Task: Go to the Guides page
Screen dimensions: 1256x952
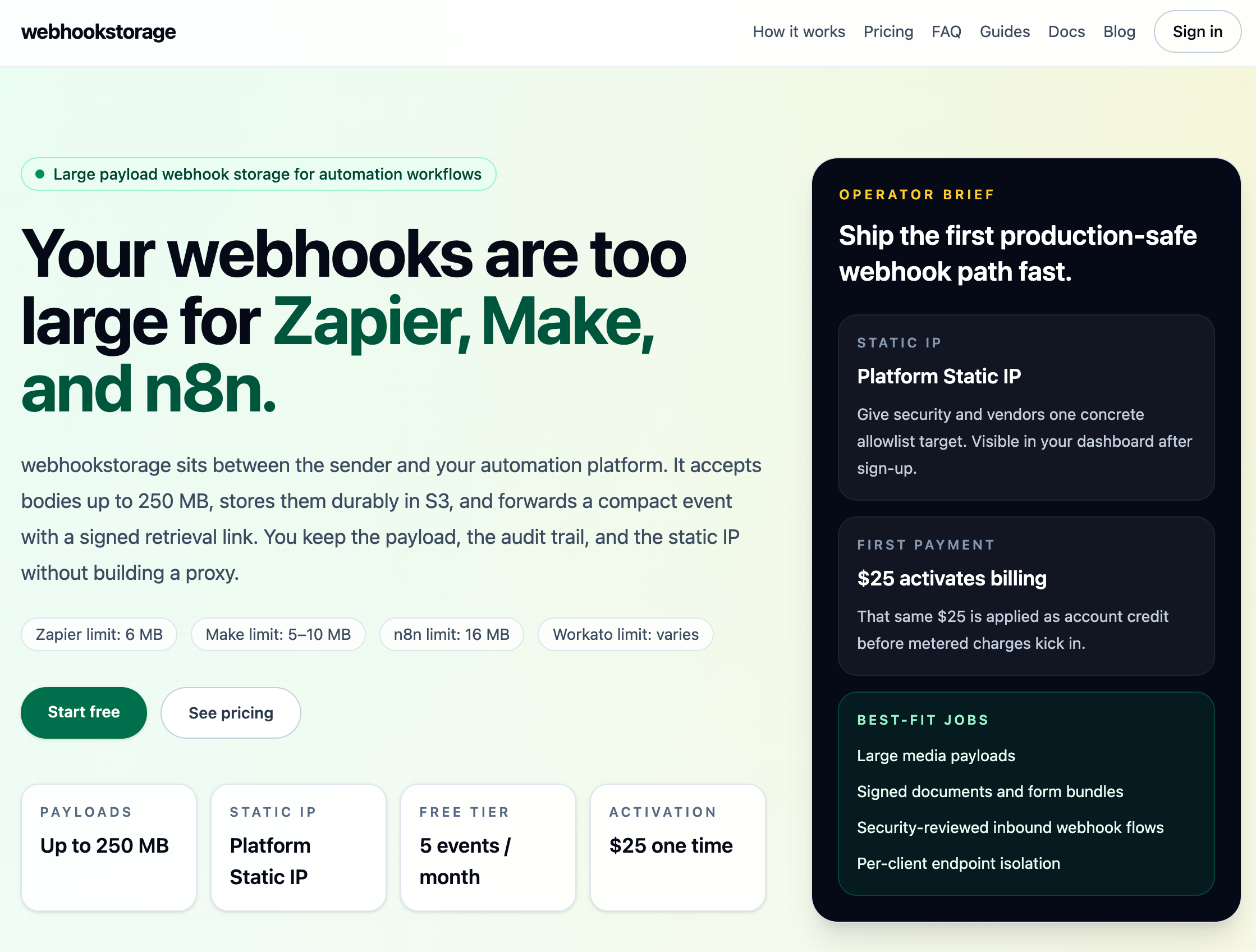Action: tap(1005, 32)
